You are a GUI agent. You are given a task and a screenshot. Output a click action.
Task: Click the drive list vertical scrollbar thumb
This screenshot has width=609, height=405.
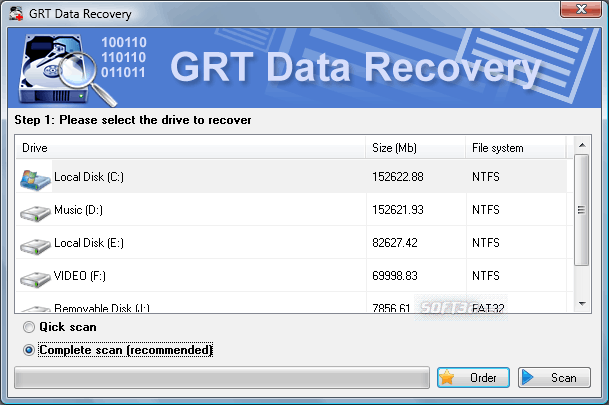[581, 210]
